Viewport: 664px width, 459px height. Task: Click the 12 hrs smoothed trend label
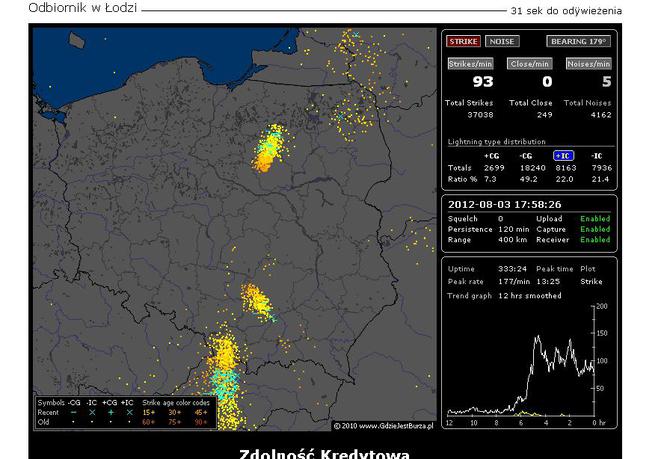(x=530, y=296)
